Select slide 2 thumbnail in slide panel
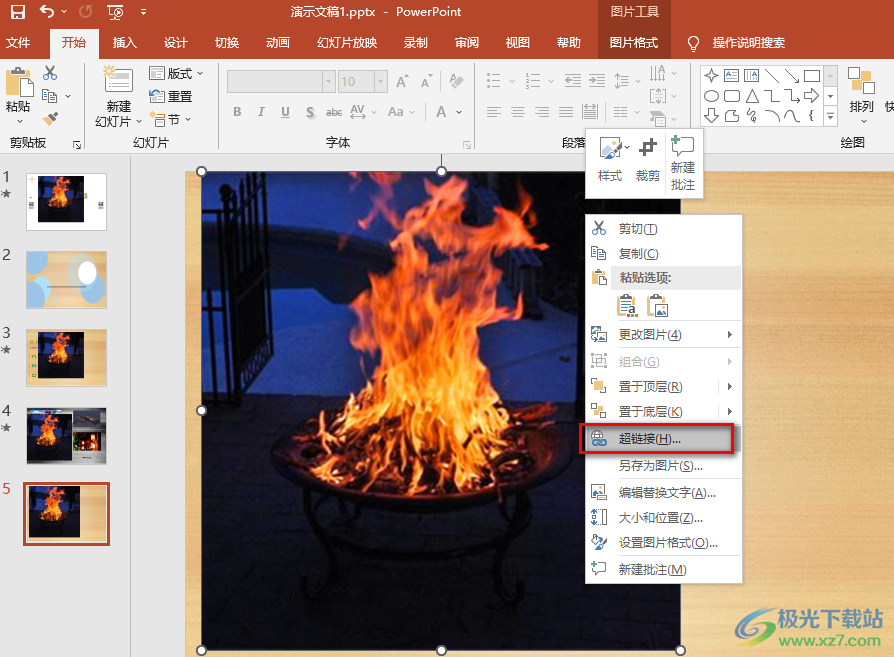 tap(66, 280)
